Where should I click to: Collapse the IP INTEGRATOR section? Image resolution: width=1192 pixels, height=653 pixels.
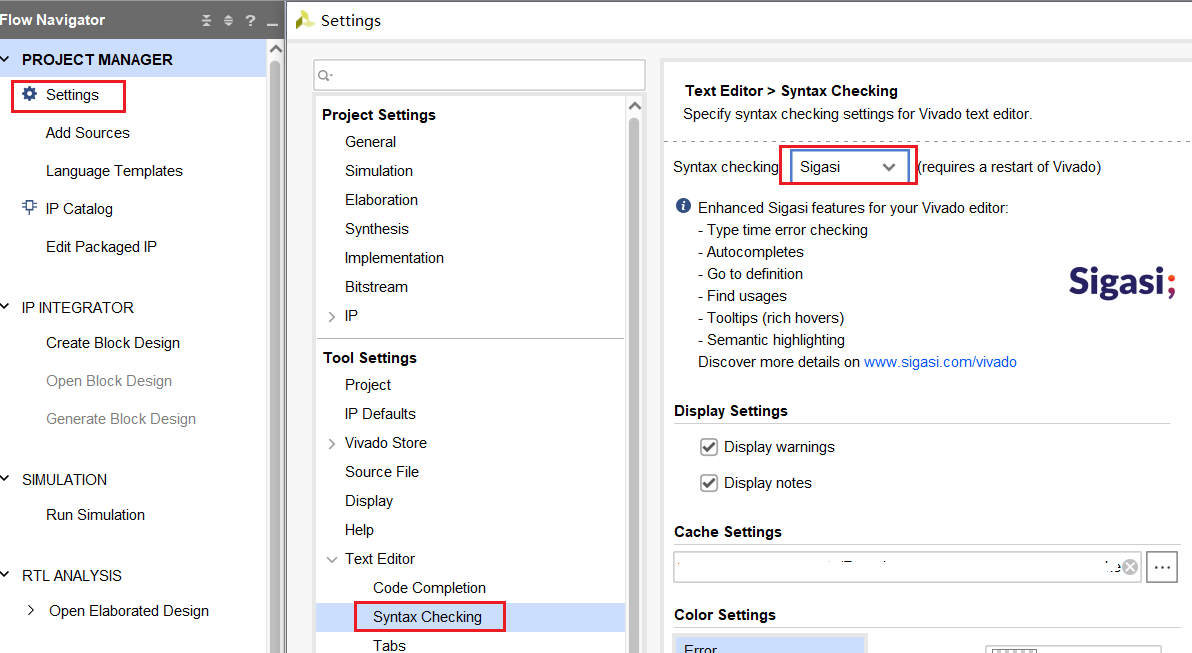coord(5,307)
